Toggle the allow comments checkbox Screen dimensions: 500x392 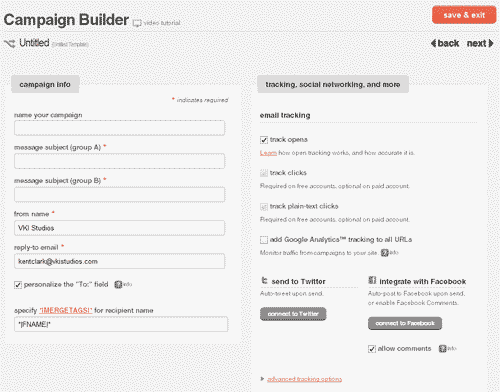click(372, 349)
